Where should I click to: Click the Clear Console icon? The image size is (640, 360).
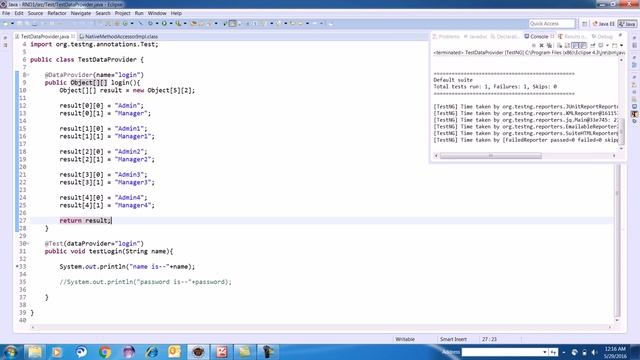[559, 46]
